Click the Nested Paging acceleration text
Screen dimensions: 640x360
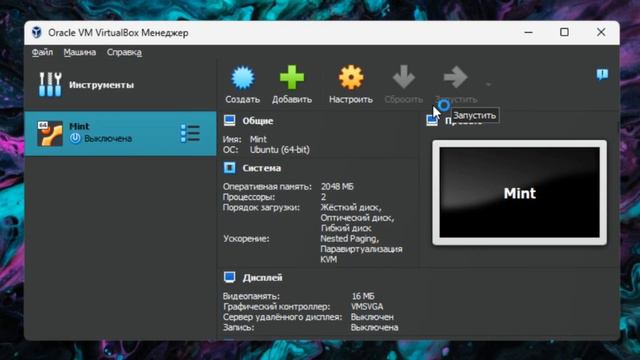coord(349,238)
